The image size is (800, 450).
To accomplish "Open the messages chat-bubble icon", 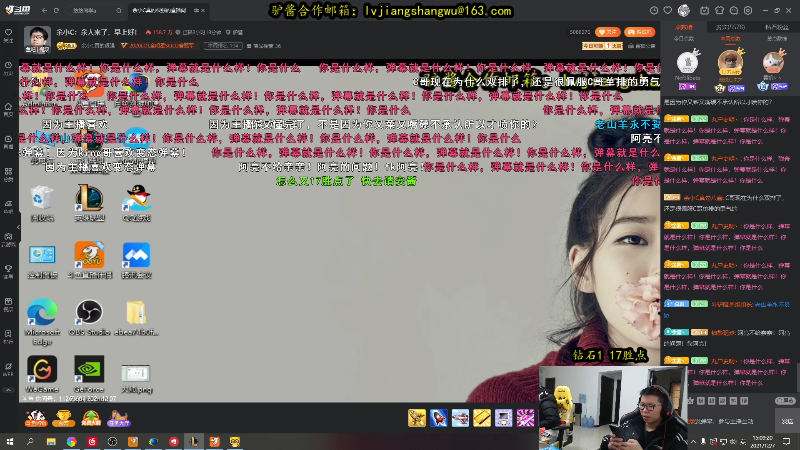I will (734, 10).
